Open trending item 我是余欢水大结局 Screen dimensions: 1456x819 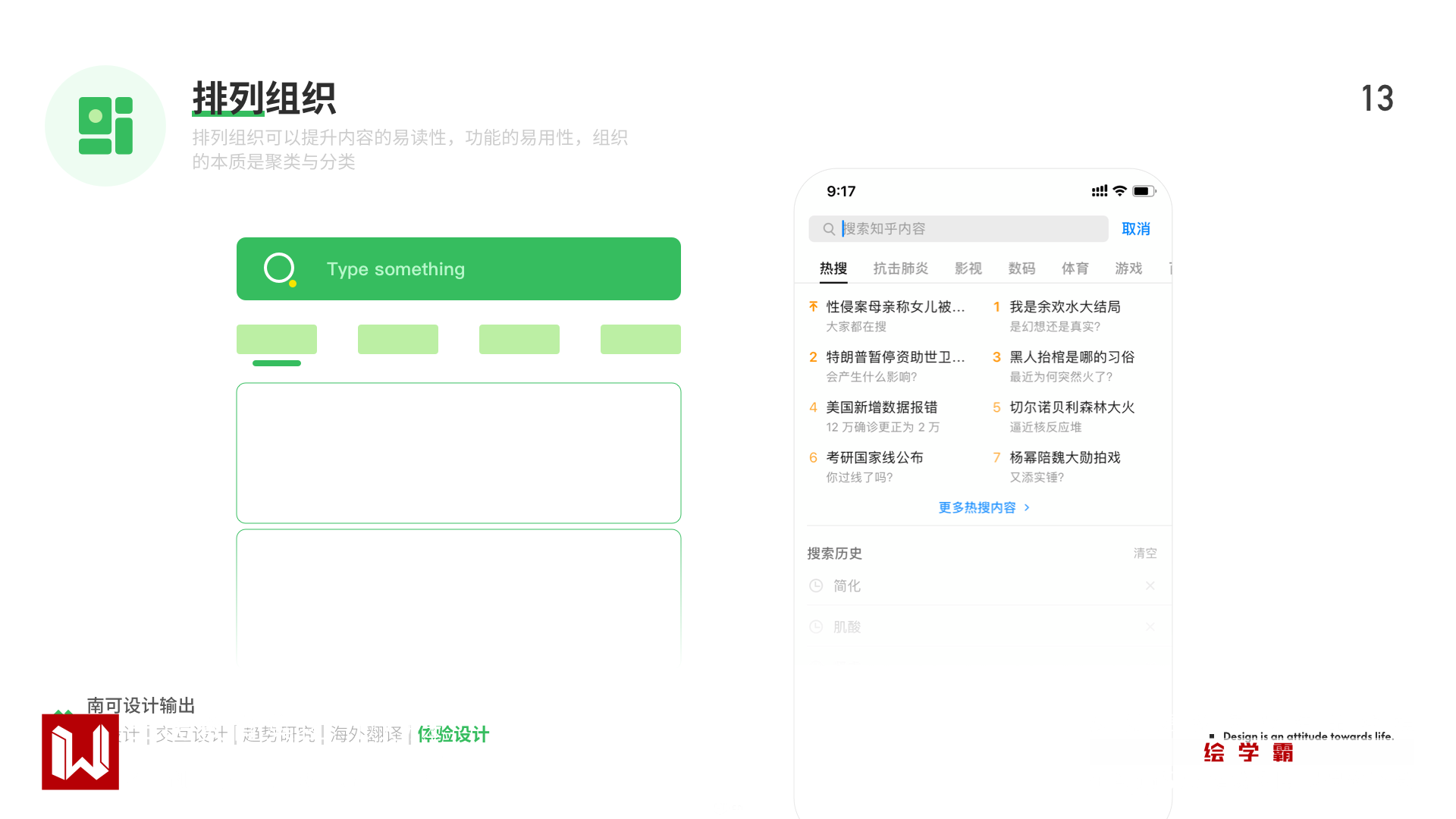tap(1065, 306)
